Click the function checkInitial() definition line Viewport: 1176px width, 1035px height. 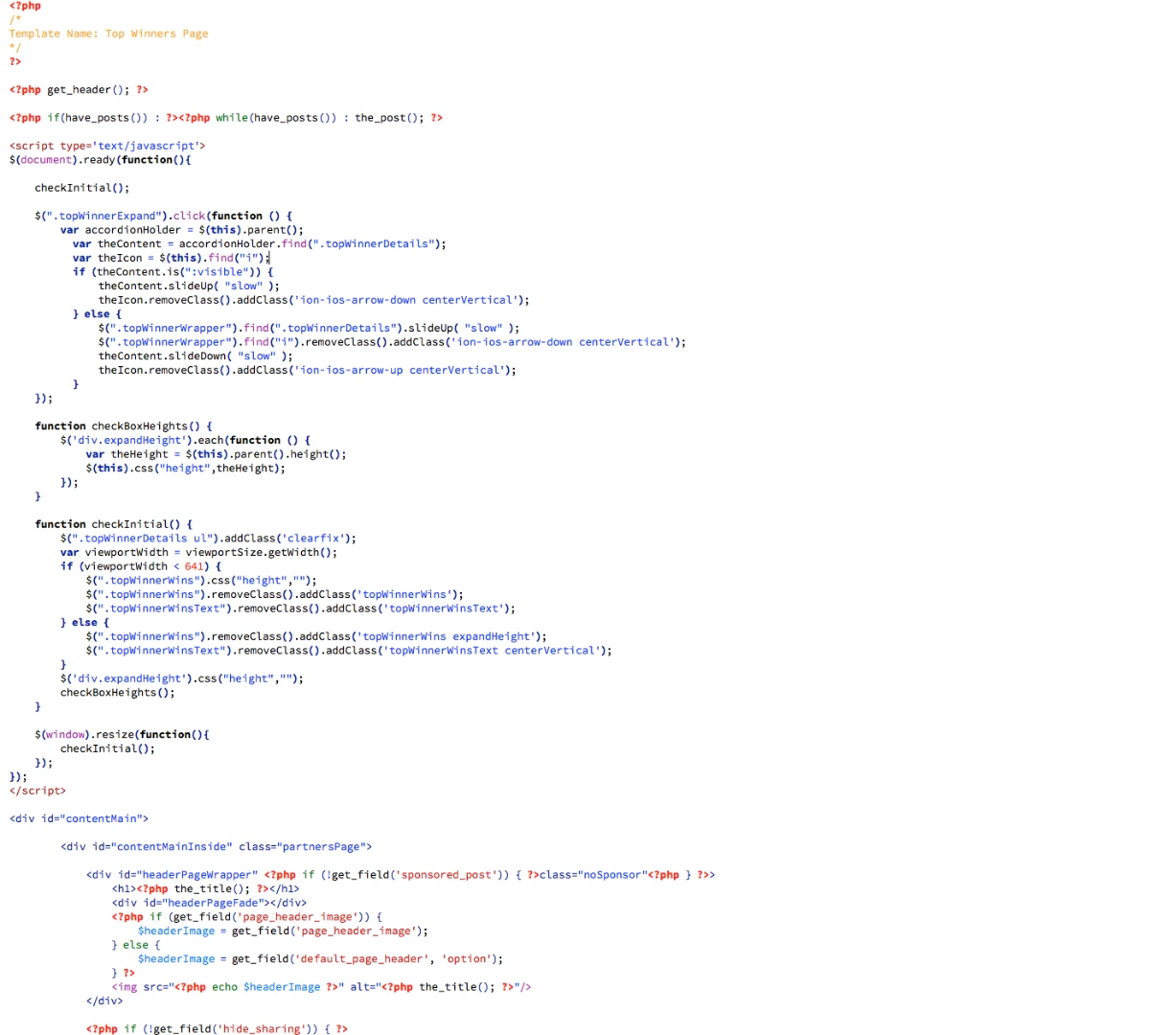(x=114, y=524)
